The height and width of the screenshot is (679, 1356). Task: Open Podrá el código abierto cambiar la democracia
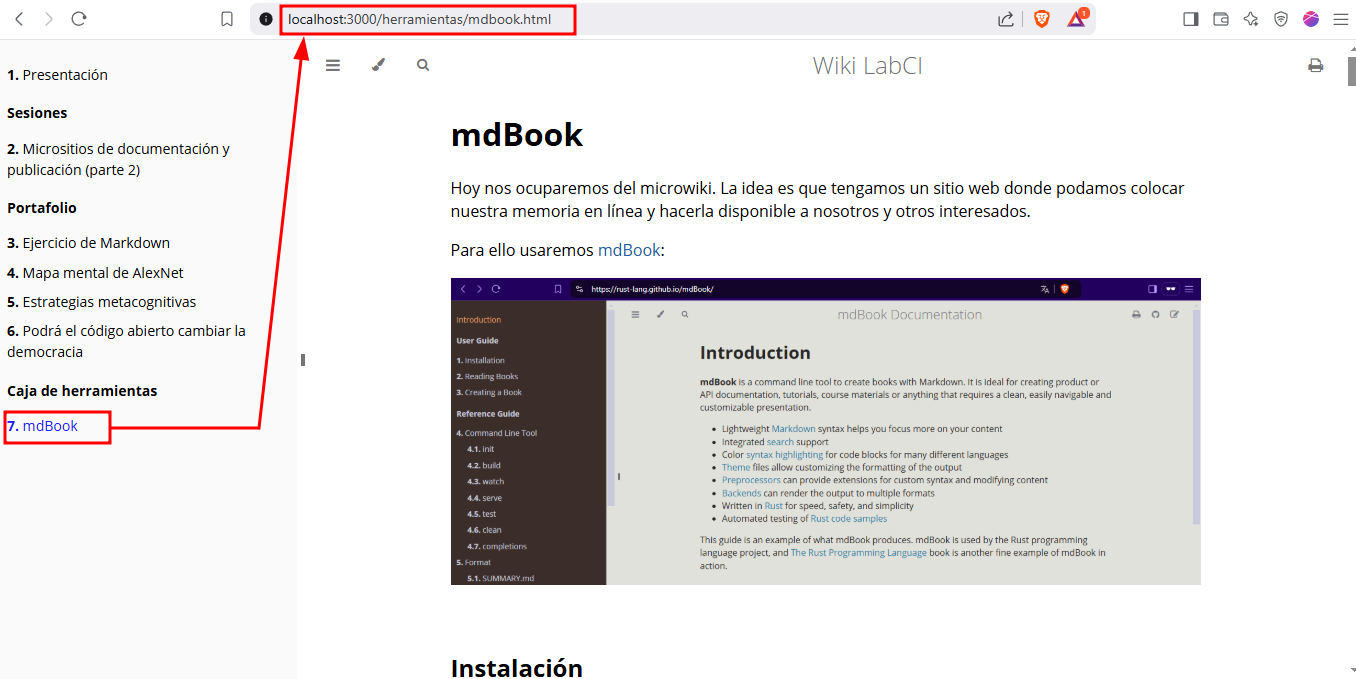[x=126, y=341]
